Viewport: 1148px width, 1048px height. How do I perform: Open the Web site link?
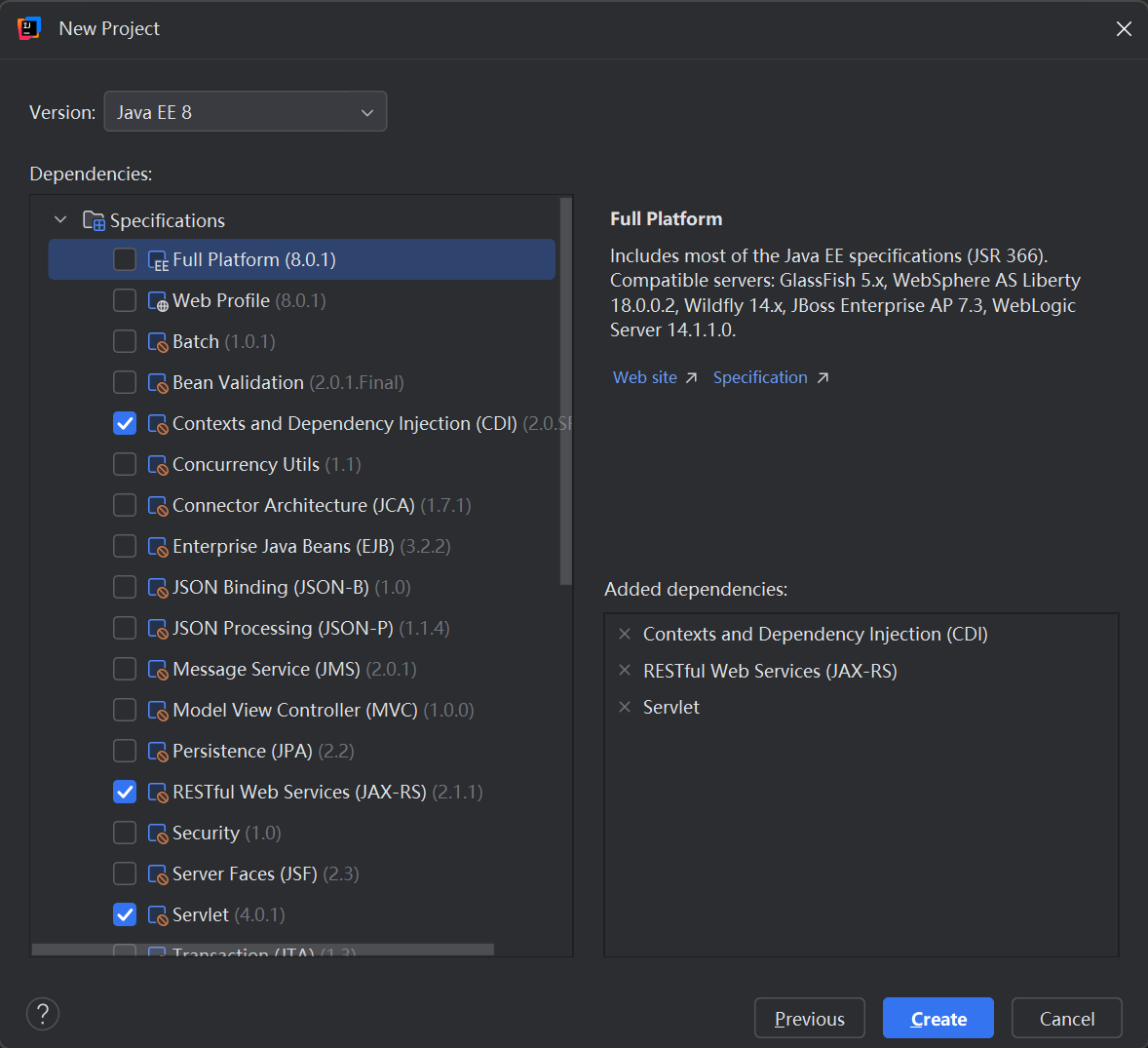point(645,377)
